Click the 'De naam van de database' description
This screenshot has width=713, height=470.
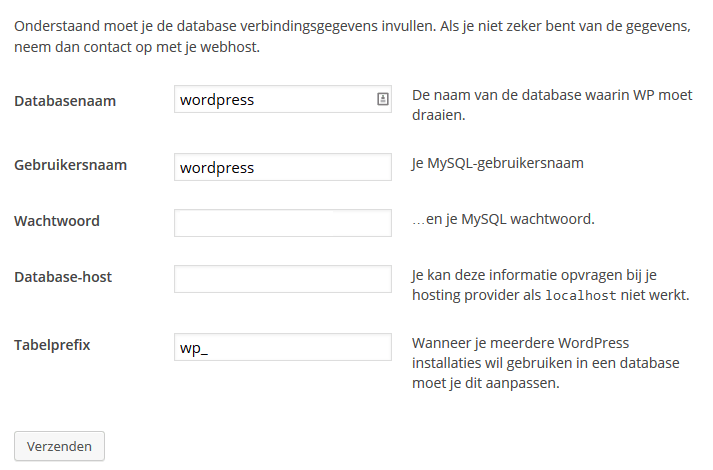pos(552,105)
